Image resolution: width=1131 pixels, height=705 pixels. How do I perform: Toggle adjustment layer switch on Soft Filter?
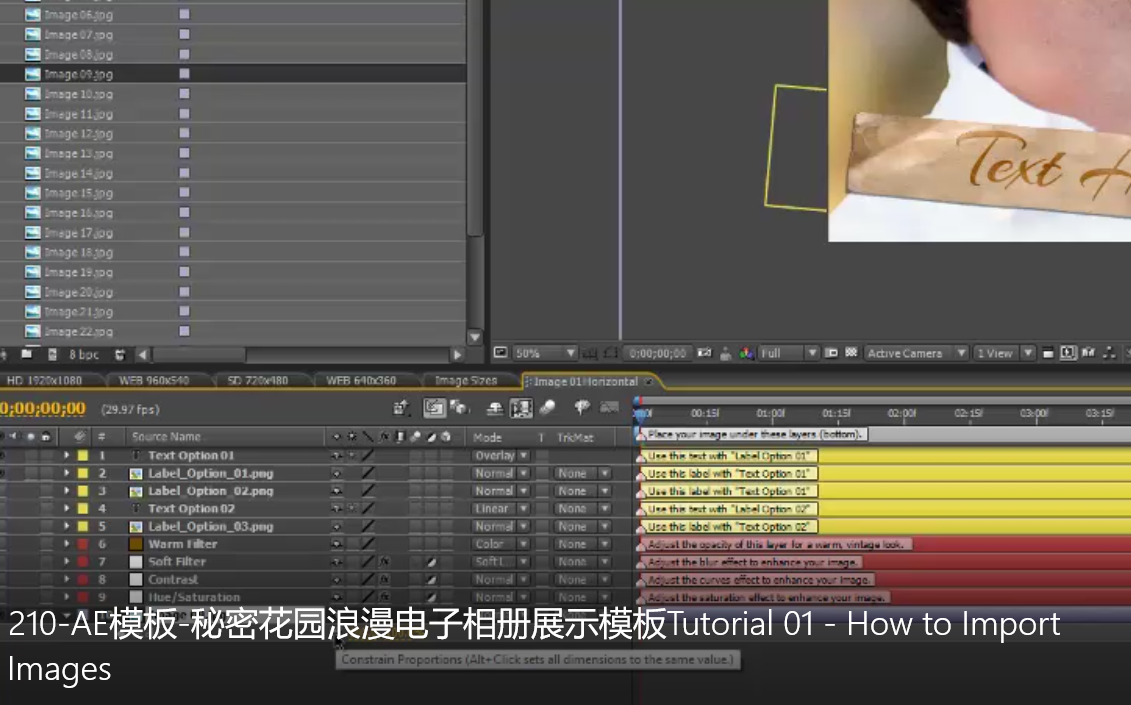[x=431, y=561]
